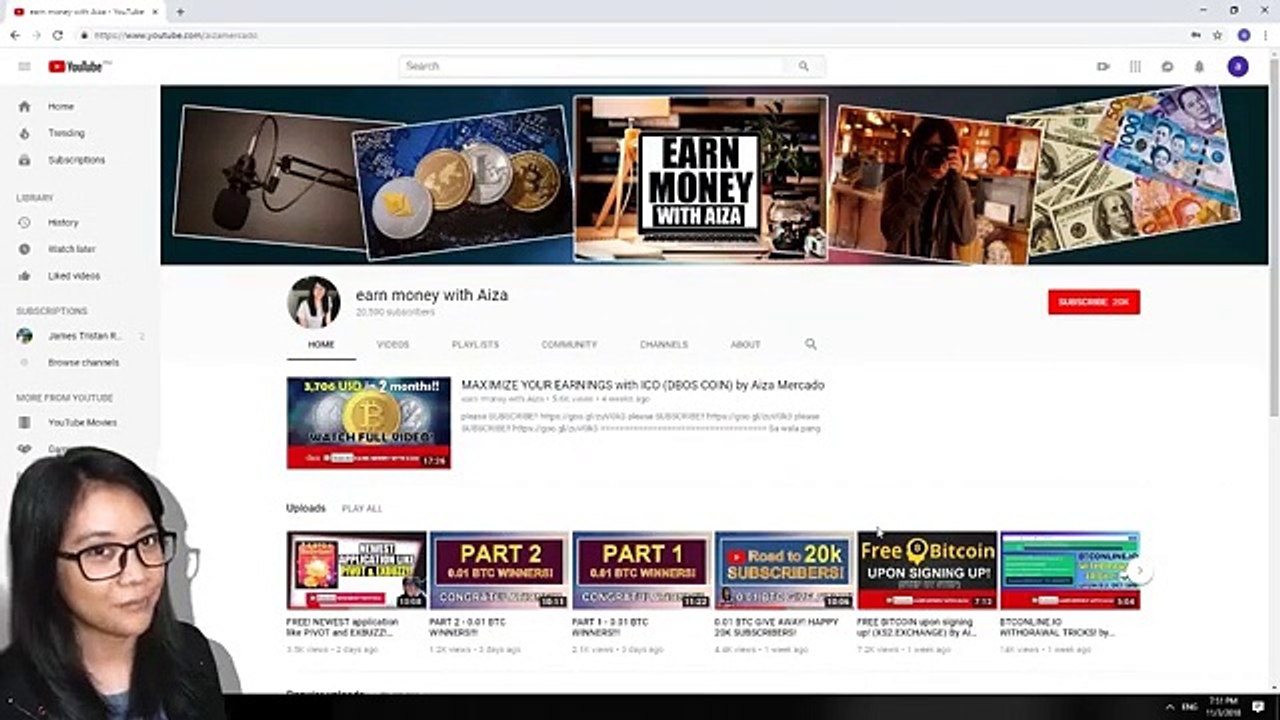
Task: Open the BTCONLINE.IO withdrawal tricks thumbnail
Action: click(1070, 570)
